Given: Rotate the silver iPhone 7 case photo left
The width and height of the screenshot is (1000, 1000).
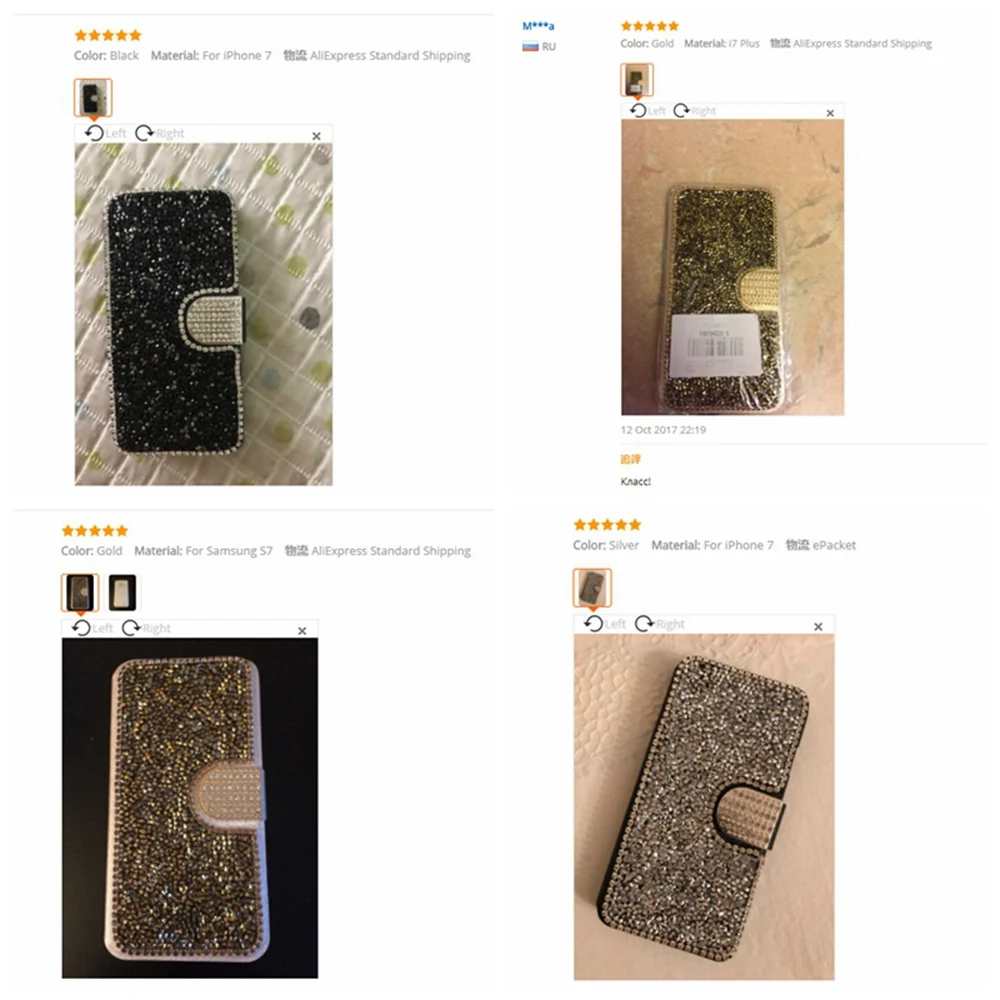Looking at the screenshot, I should pos(602,622).
